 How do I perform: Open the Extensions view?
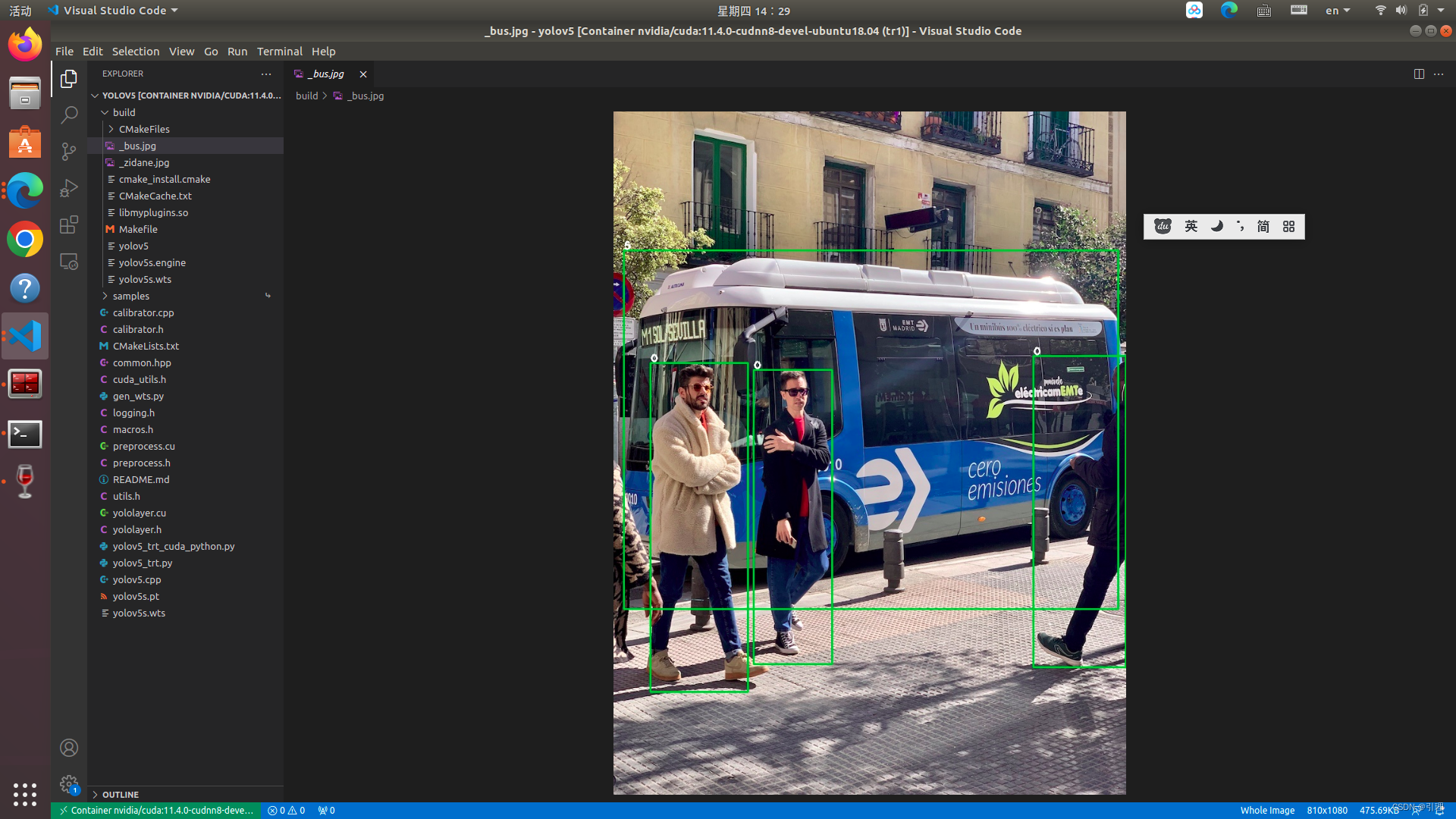pyautogui.click(x=69, y=224)
